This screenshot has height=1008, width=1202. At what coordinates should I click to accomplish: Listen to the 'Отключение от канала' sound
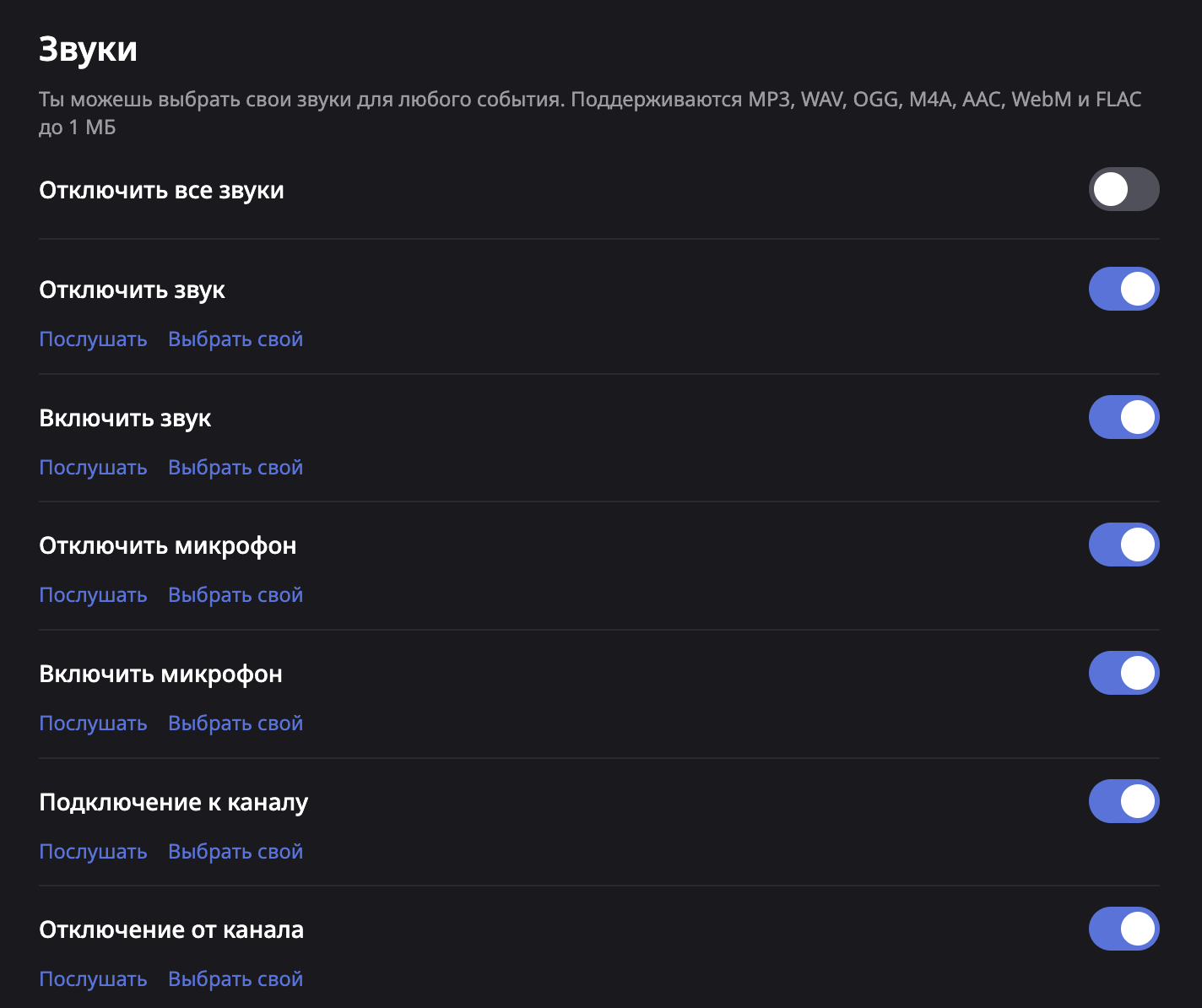[93, 979]
